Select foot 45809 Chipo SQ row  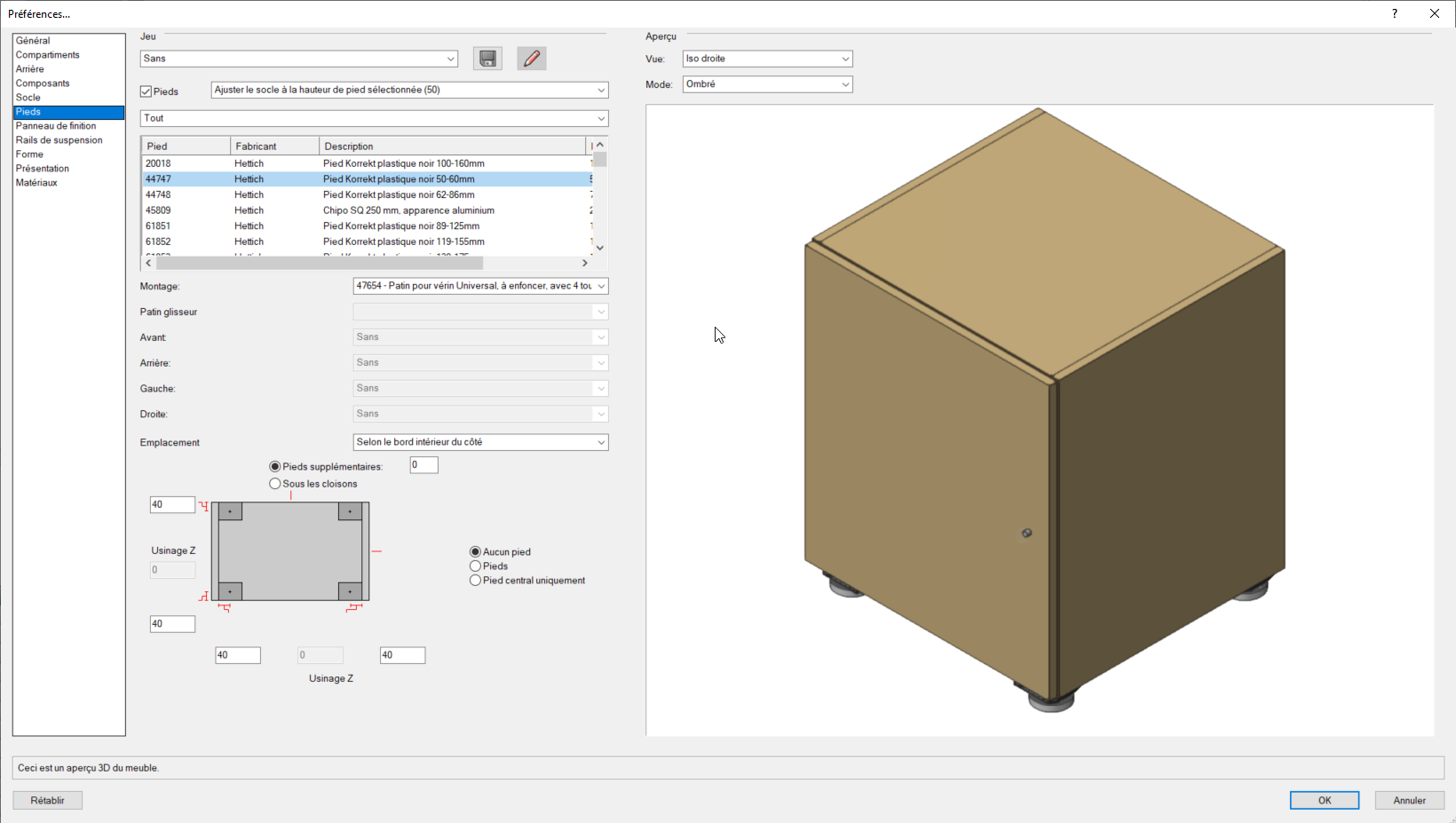(x=364, y=210)
